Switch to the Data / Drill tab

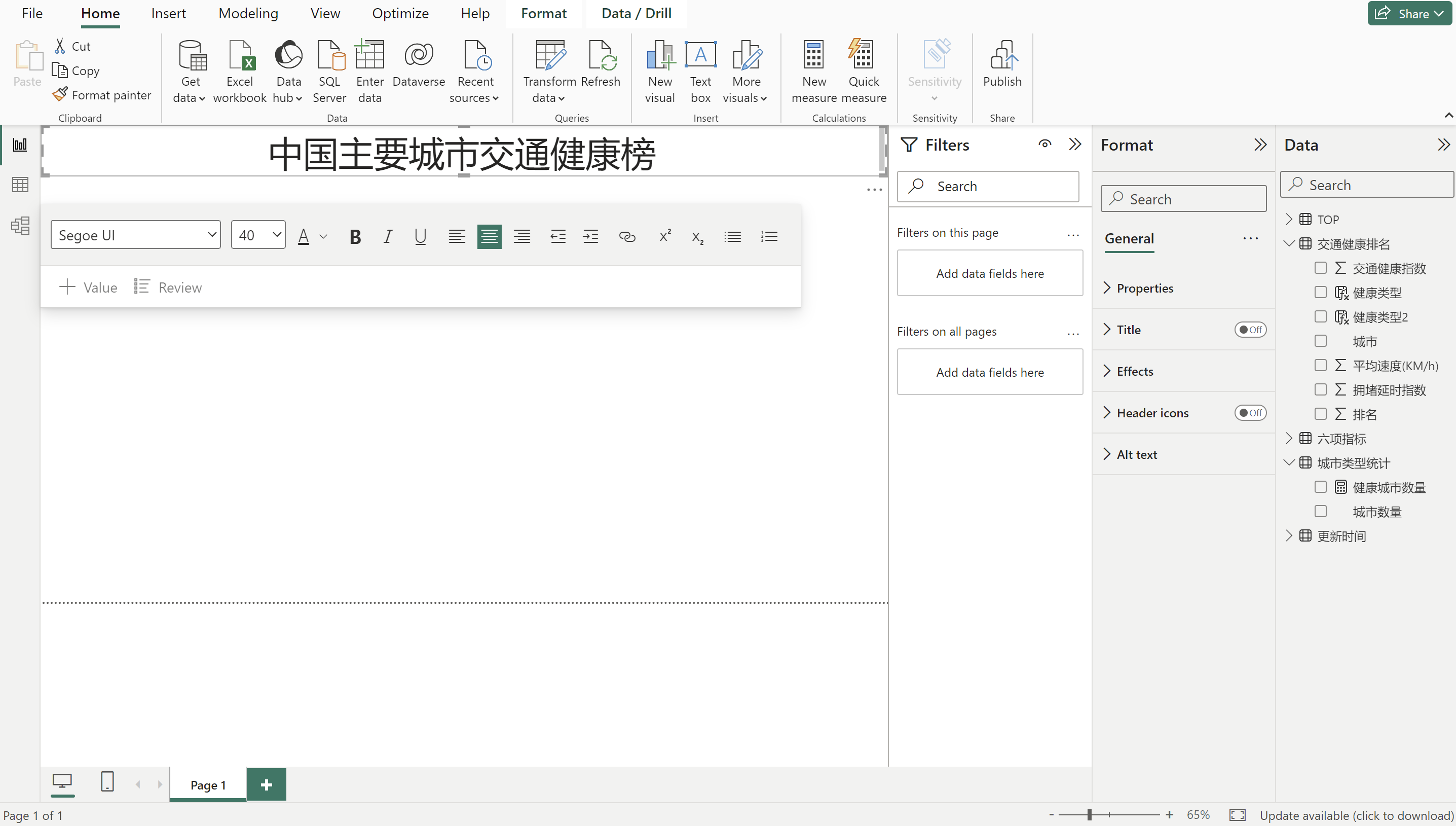tap(636, 14)
